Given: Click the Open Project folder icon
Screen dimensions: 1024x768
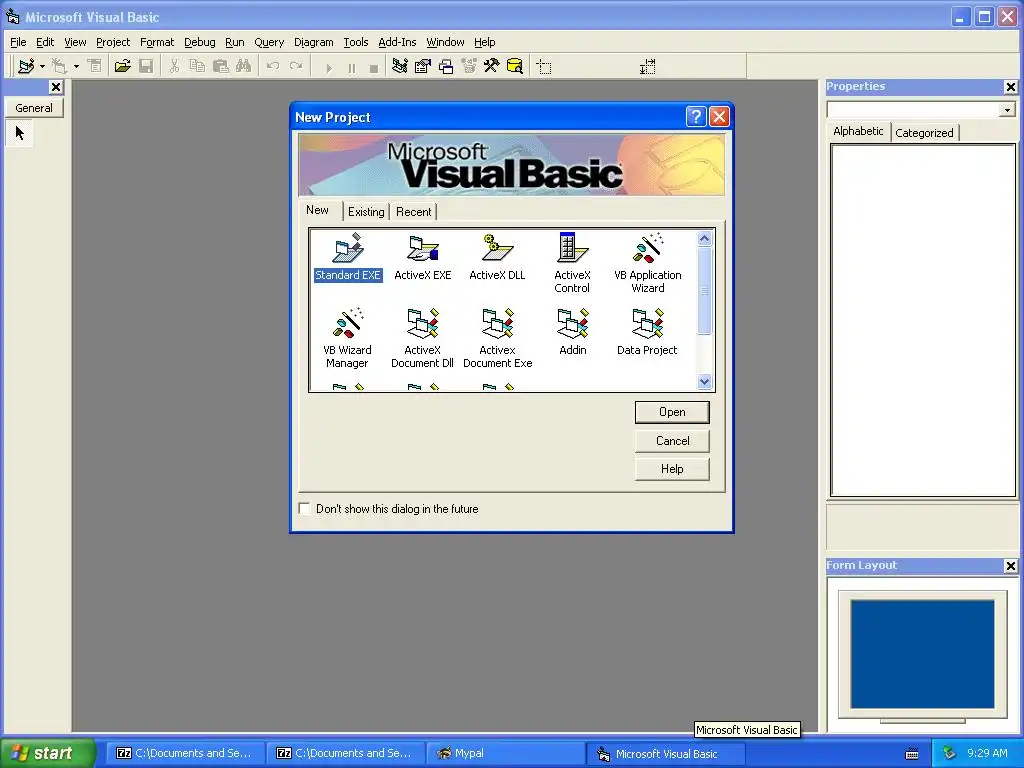Looking at the screenshot, I should coord(122,66).
